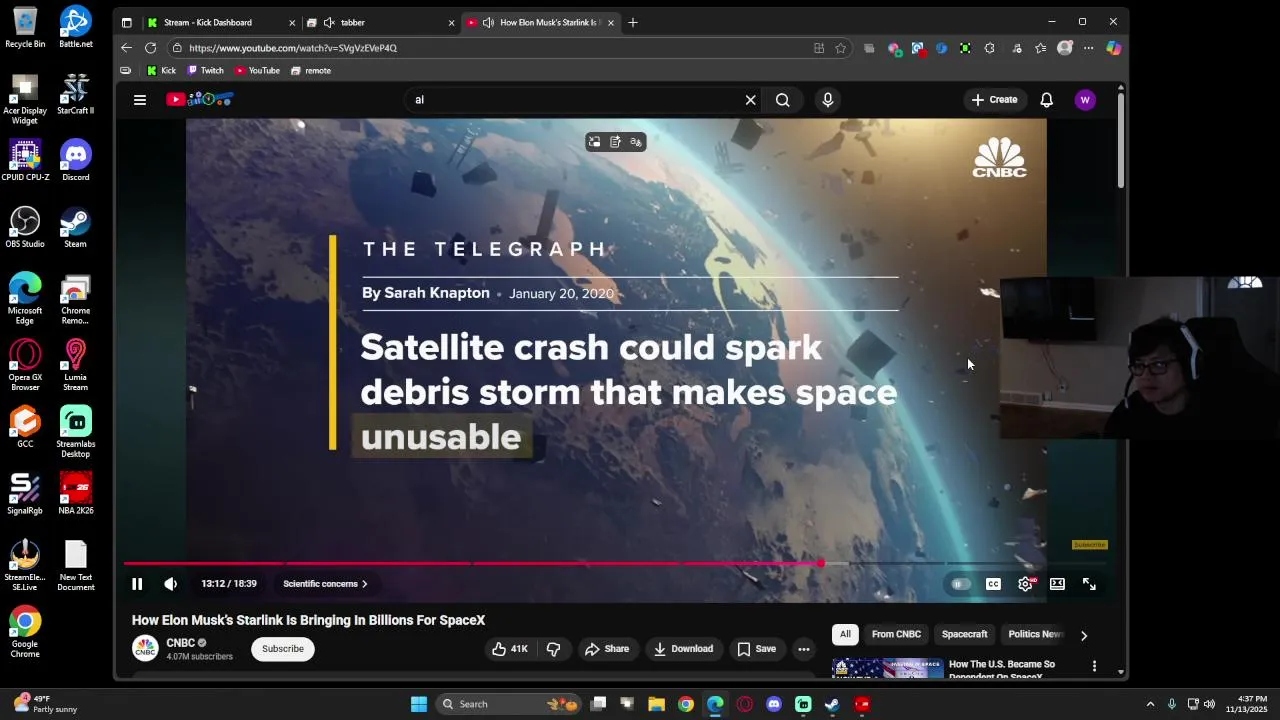Clear the YouTube search box text
The width and height of the screenshot is (1280, 720).
coord(750,100)
